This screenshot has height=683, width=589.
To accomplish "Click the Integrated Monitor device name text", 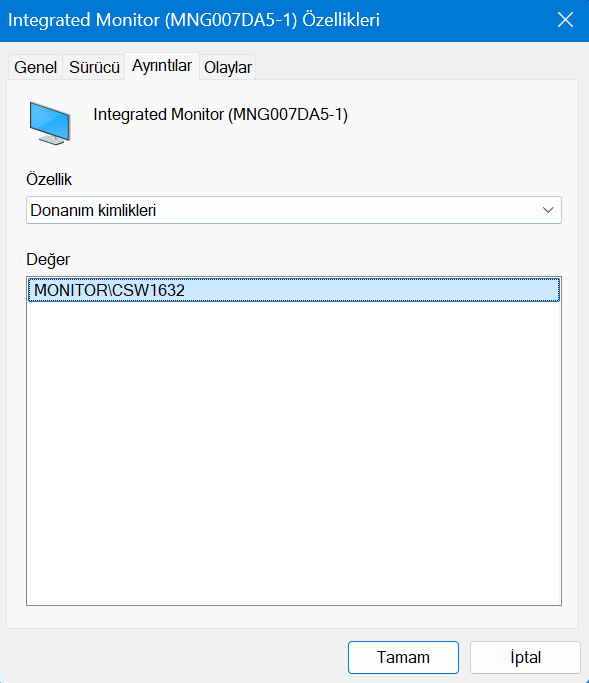I will point(220,115).
